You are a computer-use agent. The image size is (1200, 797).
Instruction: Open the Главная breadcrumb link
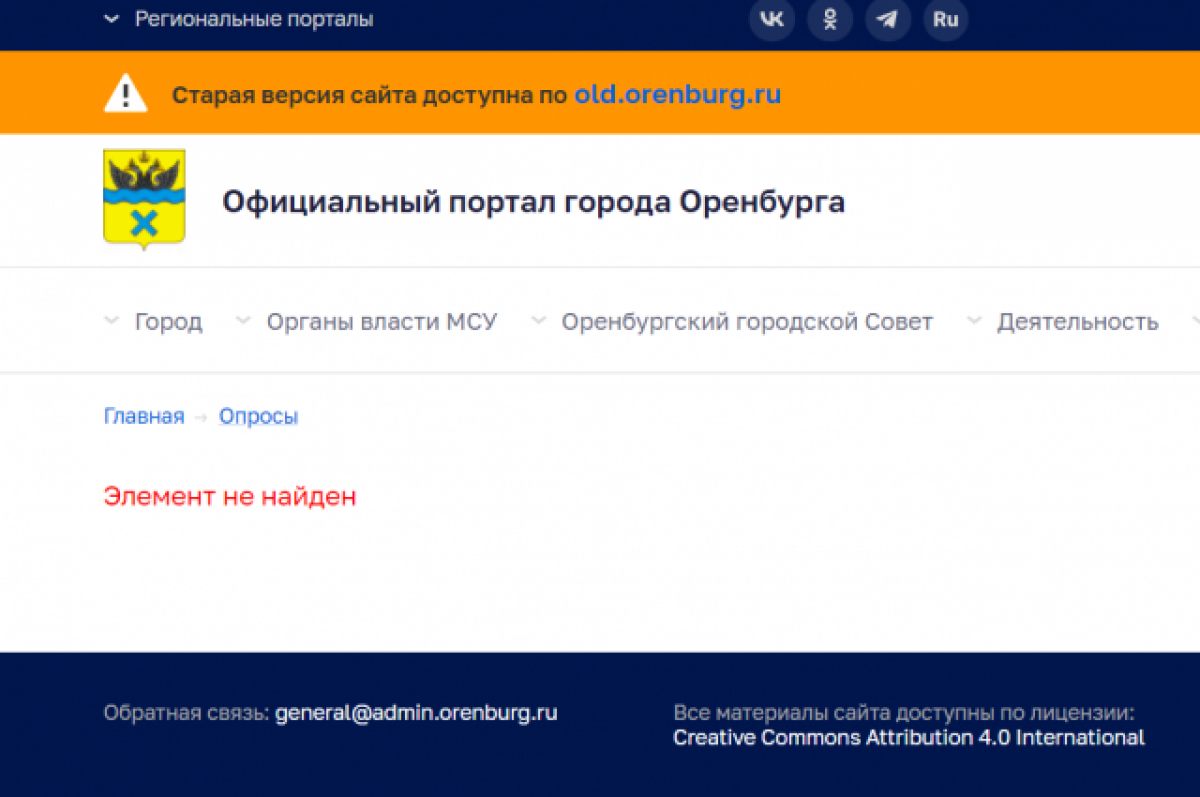coord(144,416)
